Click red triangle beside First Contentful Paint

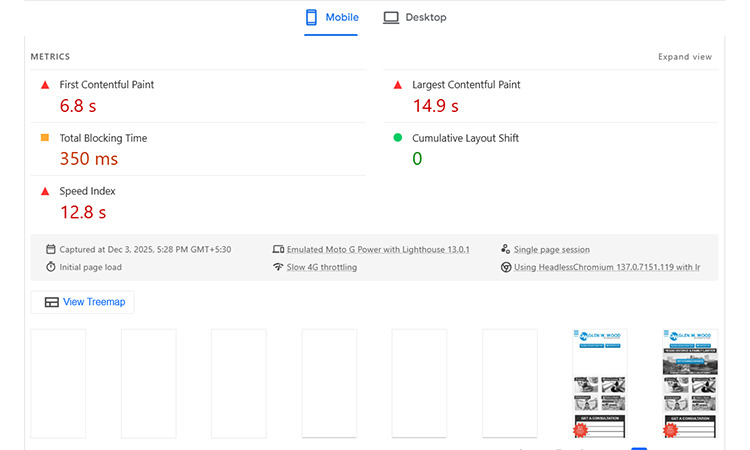45,85
